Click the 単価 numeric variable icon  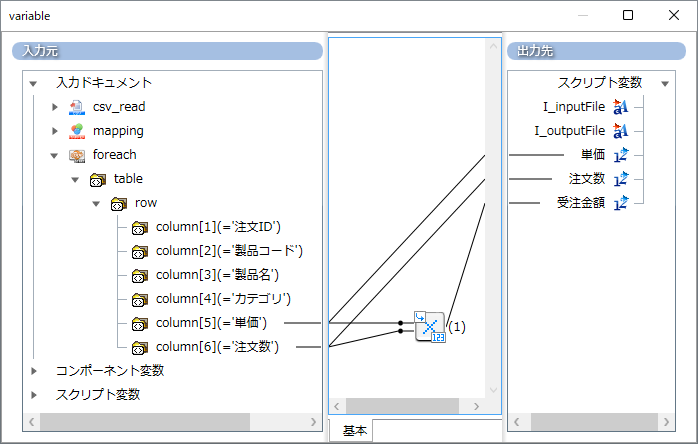[x=621, y=155]
